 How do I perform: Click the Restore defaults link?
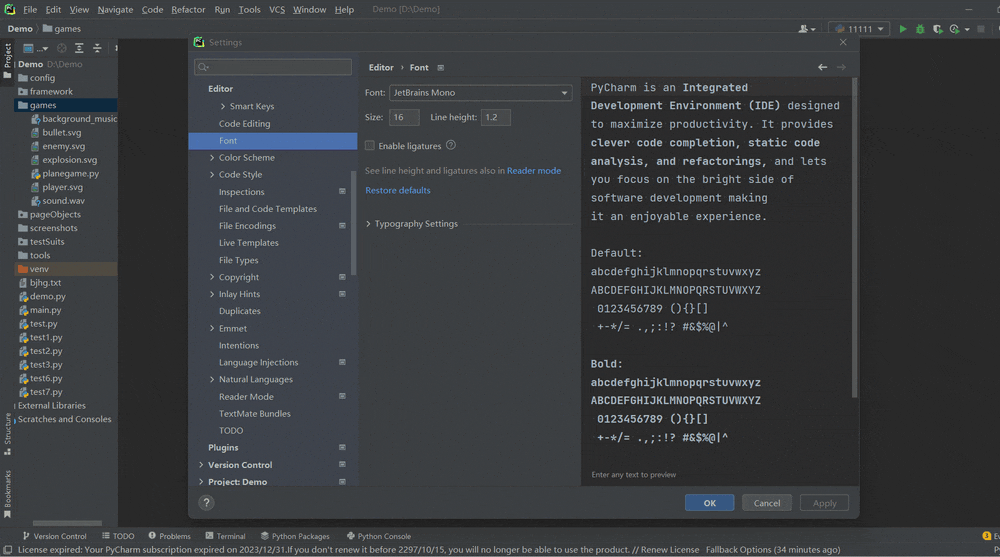(397, 190)
